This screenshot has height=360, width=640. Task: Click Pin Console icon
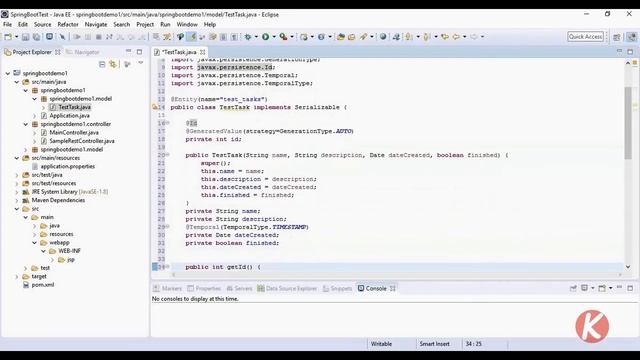573,288
